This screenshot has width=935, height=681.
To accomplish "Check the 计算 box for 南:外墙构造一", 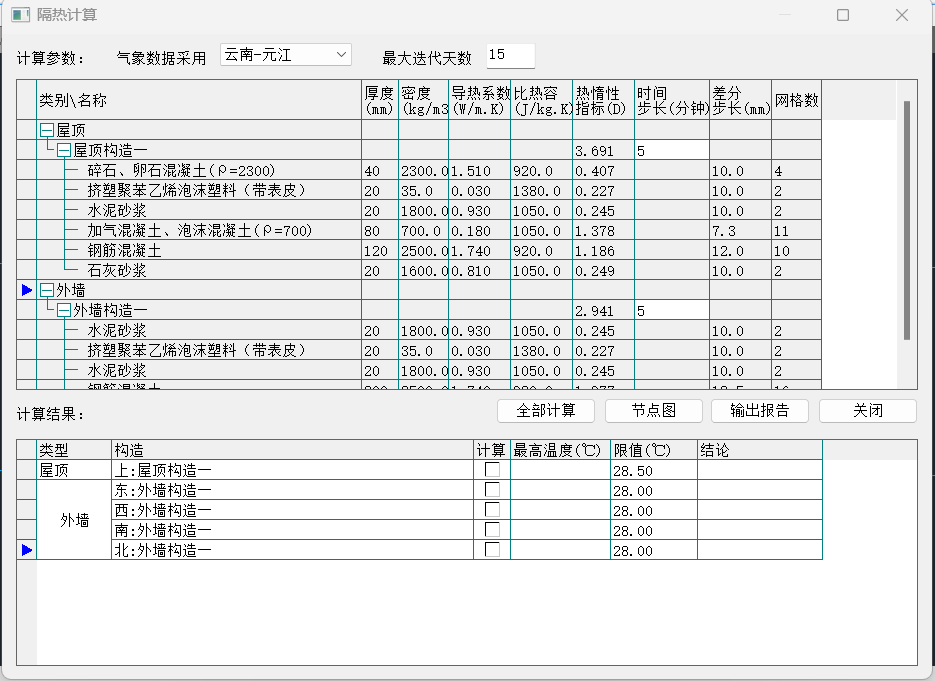I will pyautogui.click(x=492, y=530).
